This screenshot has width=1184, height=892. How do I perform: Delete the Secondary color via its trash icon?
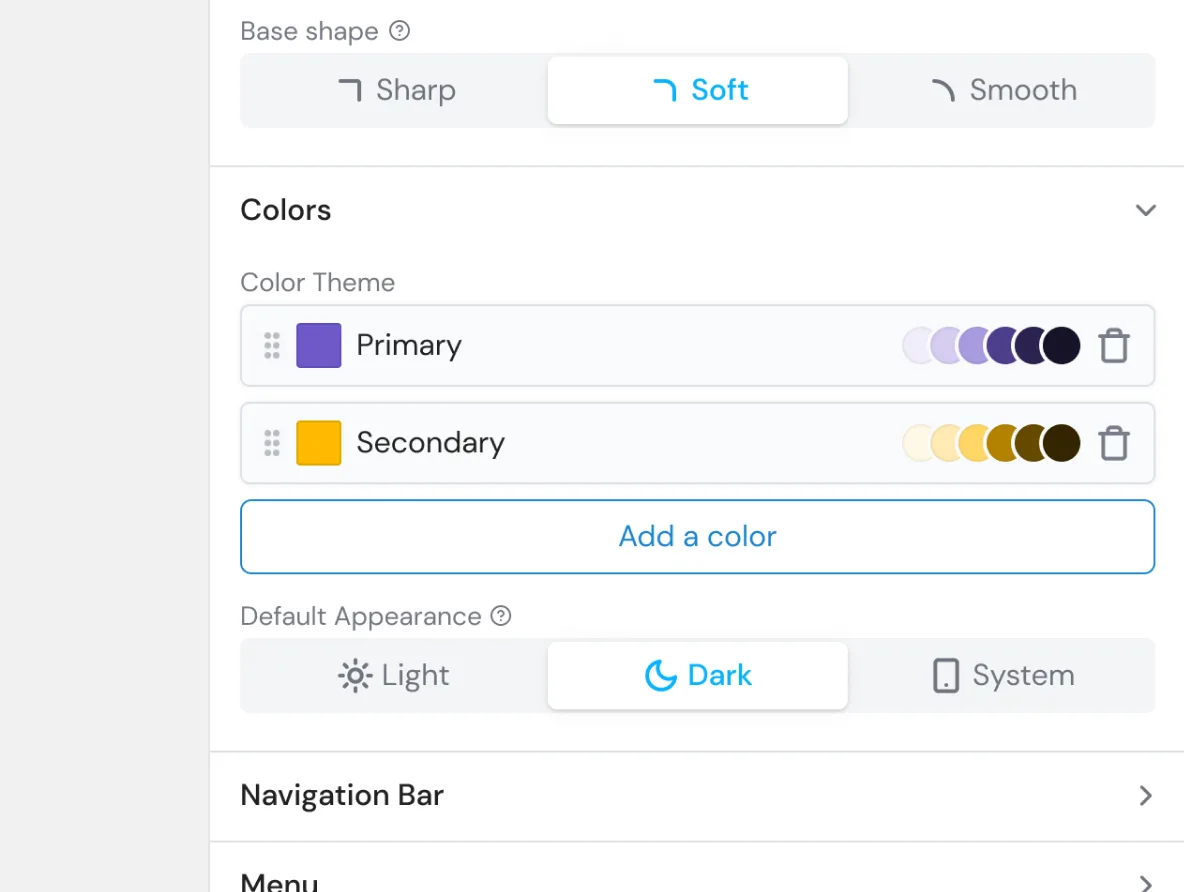[x=1114, y=442]
